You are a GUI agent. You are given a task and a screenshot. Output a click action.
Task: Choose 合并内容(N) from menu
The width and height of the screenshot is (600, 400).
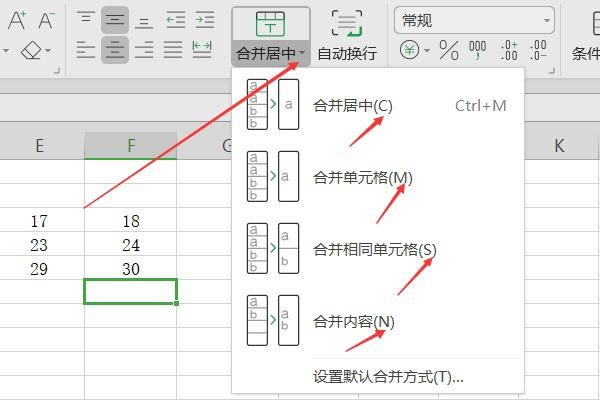coord(353,320)
